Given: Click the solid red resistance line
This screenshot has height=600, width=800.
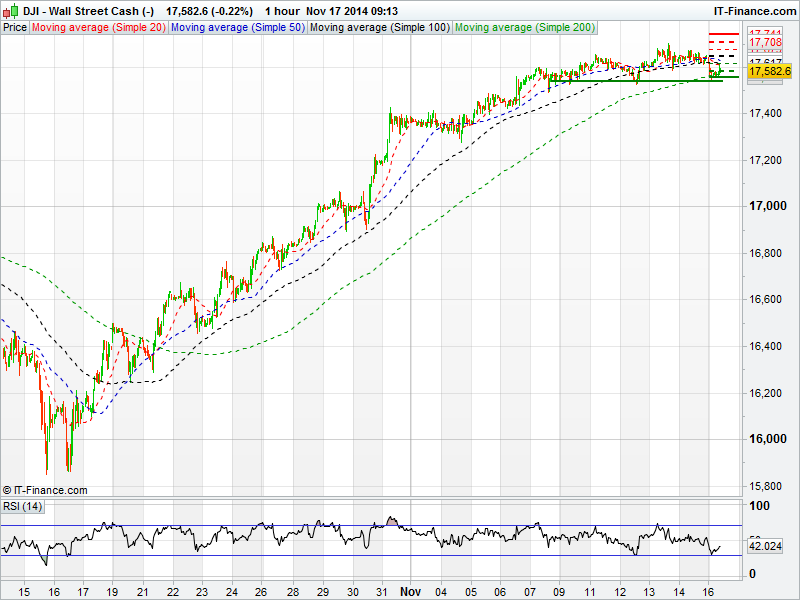Looking at the screenshot, I should [x=723, y=34].
